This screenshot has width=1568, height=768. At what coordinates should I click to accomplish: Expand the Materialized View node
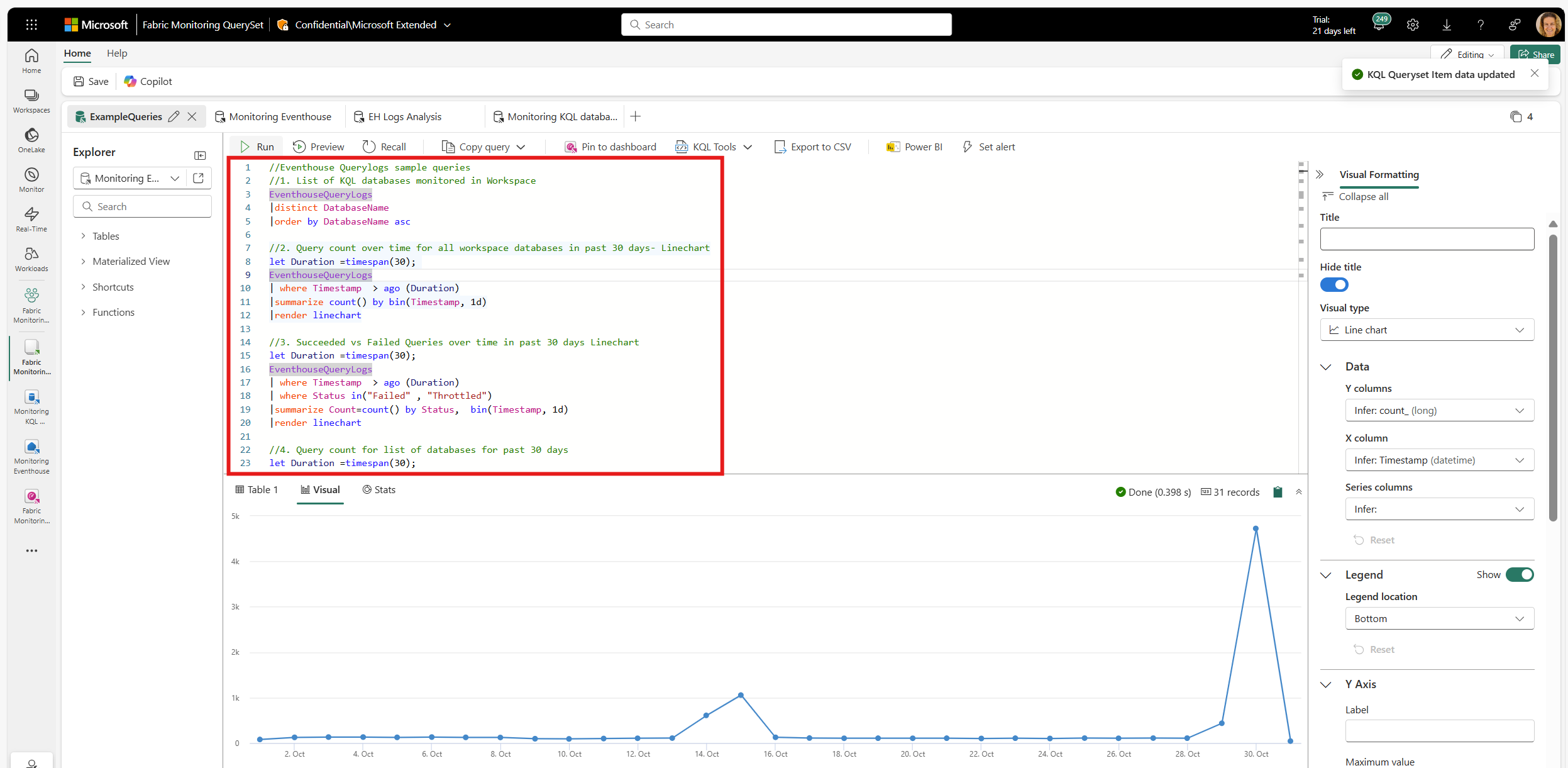point(83,261)
